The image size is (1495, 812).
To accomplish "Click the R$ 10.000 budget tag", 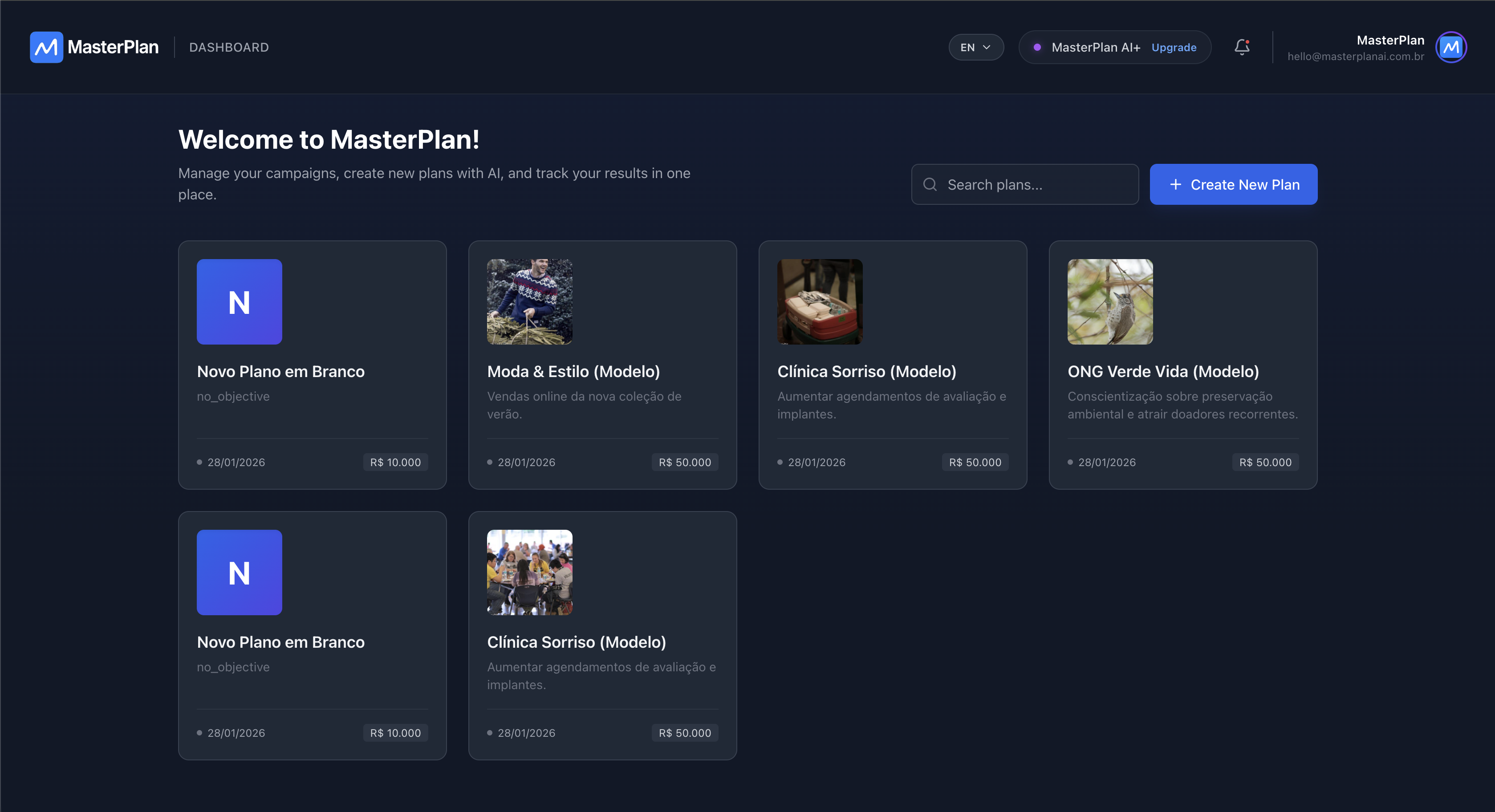I will tap(395, 462).
